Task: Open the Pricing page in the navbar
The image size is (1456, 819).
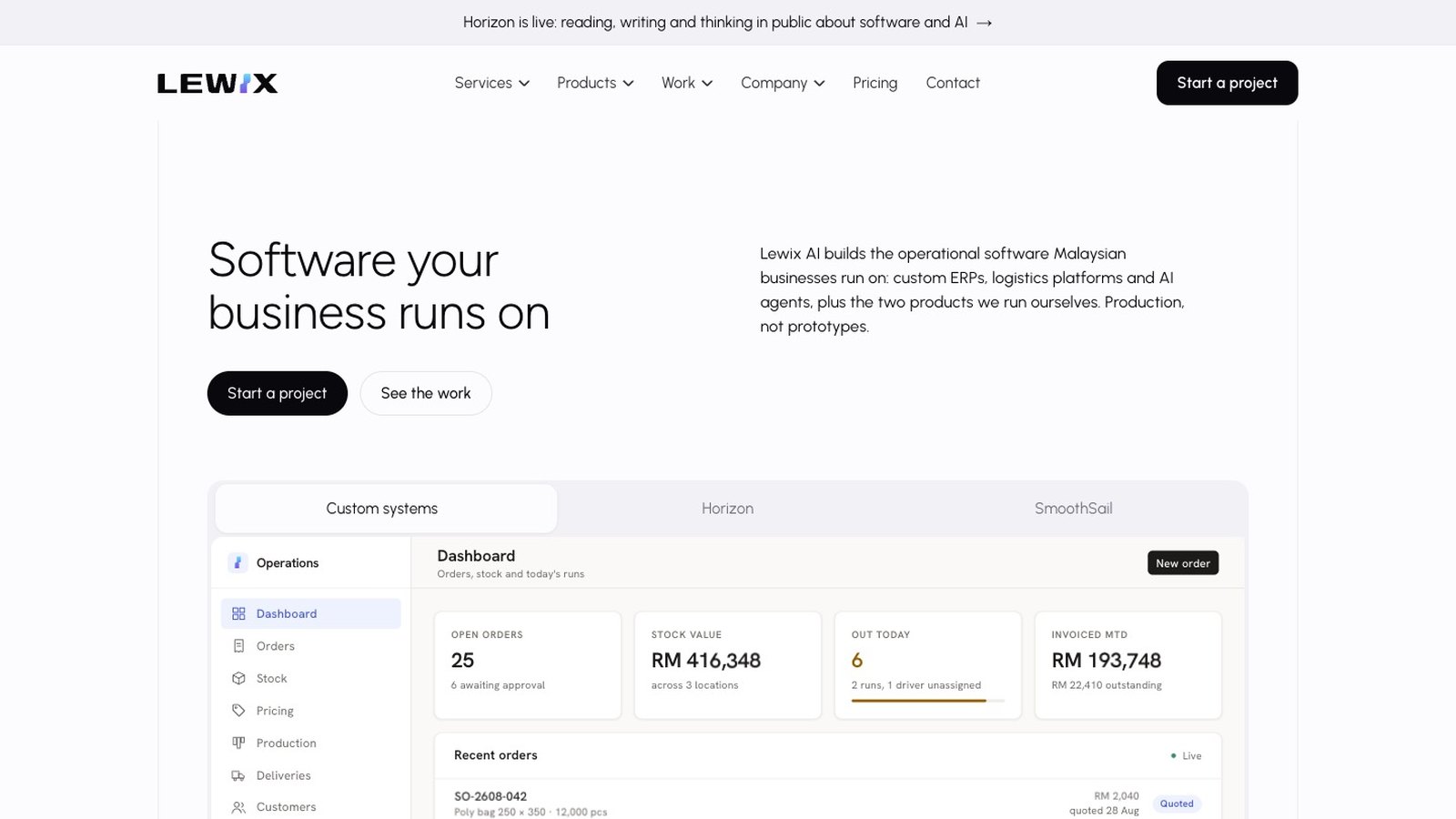Action: pyautogui.click(x=875, y=83)
